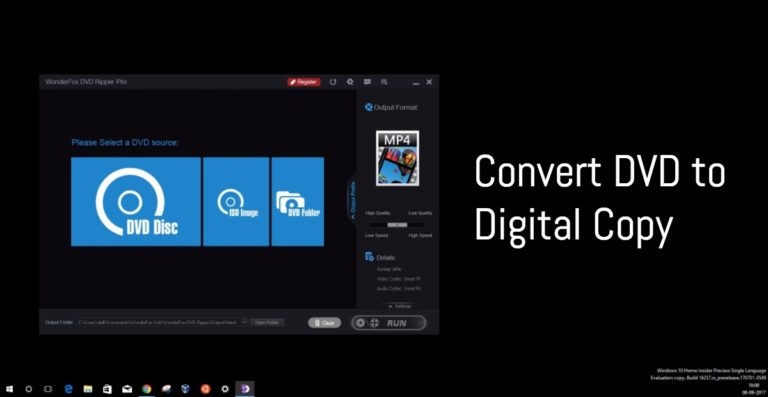The height and width of the screenshot is (397, 768).
Task: Expand the Settings button under Details
Action: pos(399,306)
